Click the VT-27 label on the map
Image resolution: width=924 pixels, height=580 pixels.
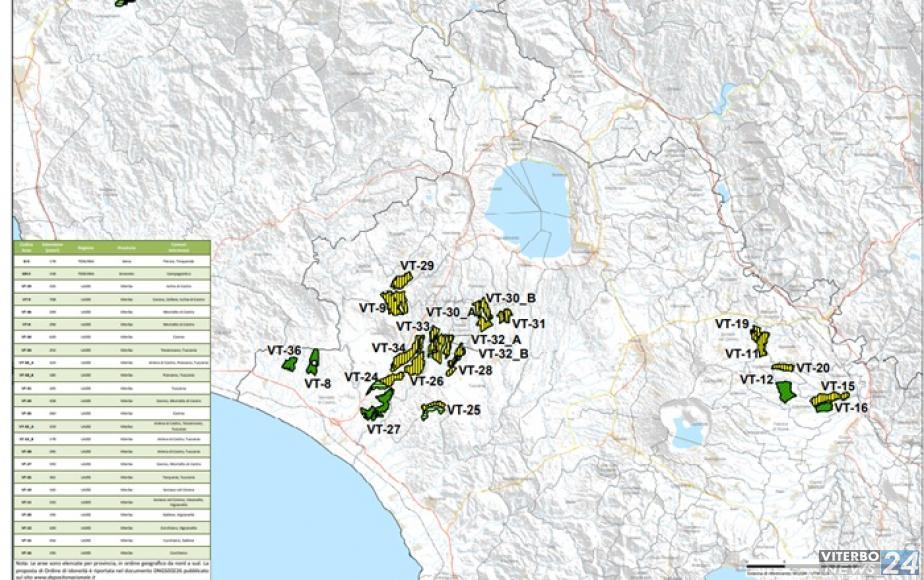[x=384, y=430]
